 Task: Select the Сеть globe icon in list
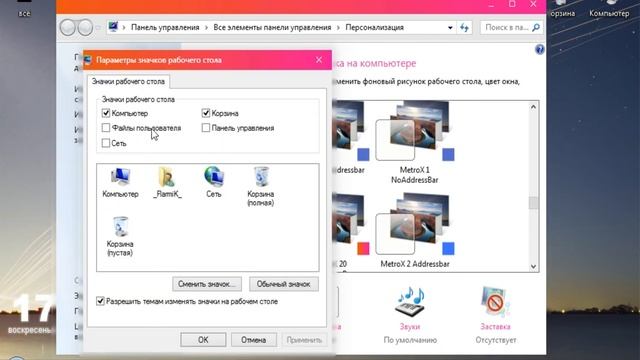213,182
